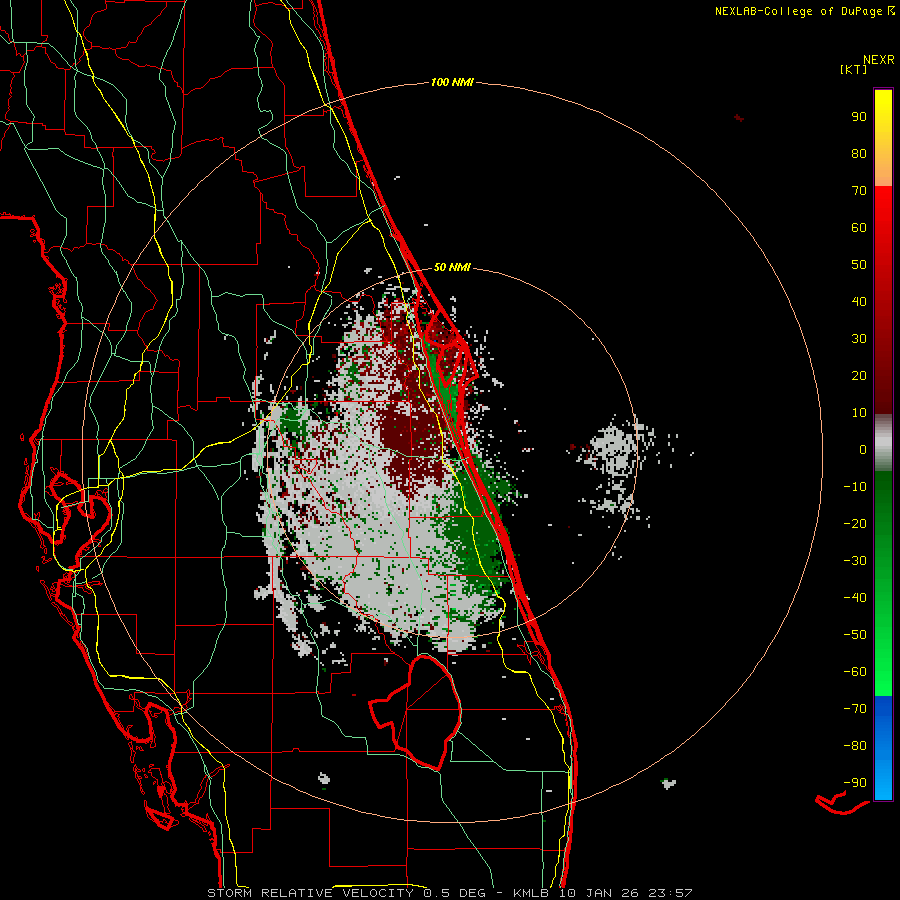900x900 pixels.
Task: Select the -70 knot scale label
Action: pos(855,709)
